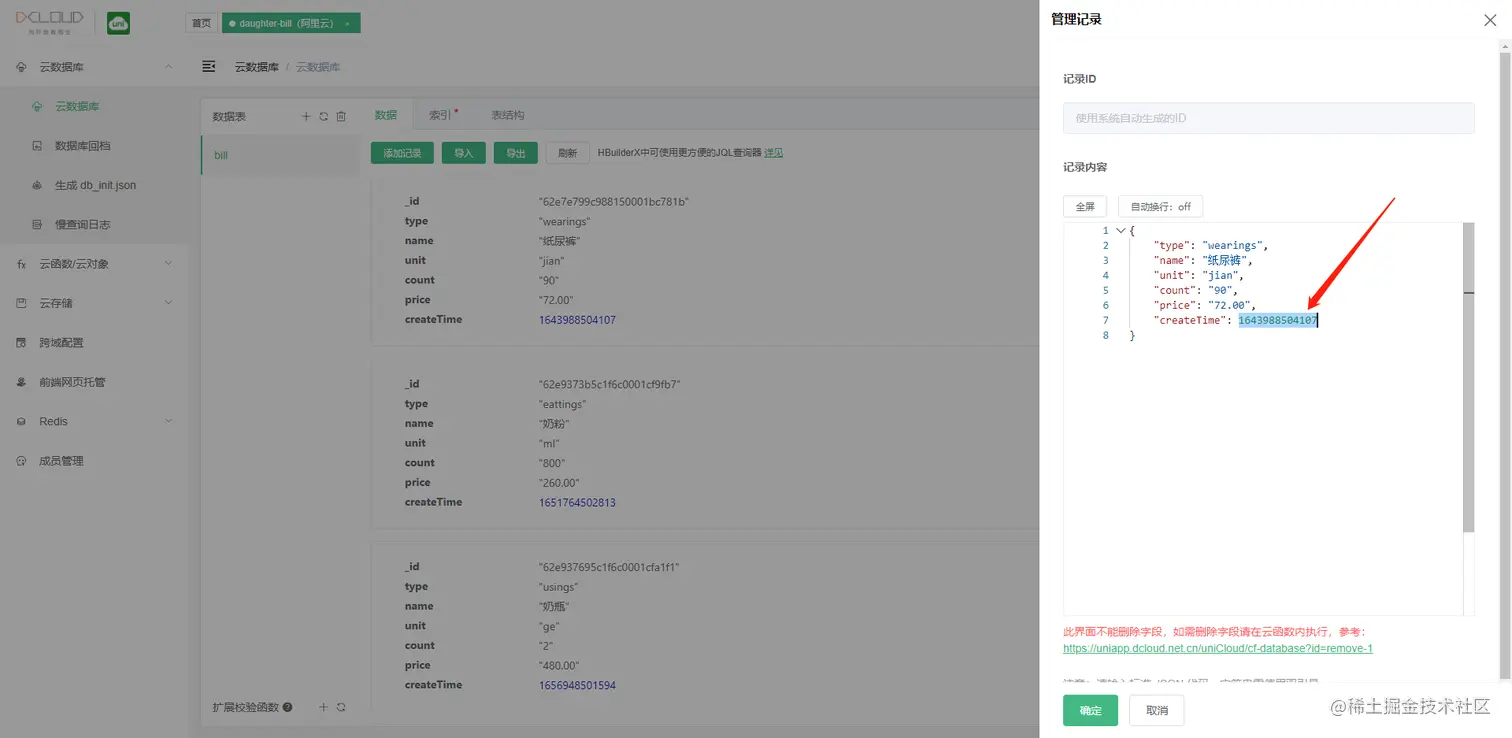Fold the JSON object at editor line 1
Screen dimensions: 1512x738
point(1120,231)
